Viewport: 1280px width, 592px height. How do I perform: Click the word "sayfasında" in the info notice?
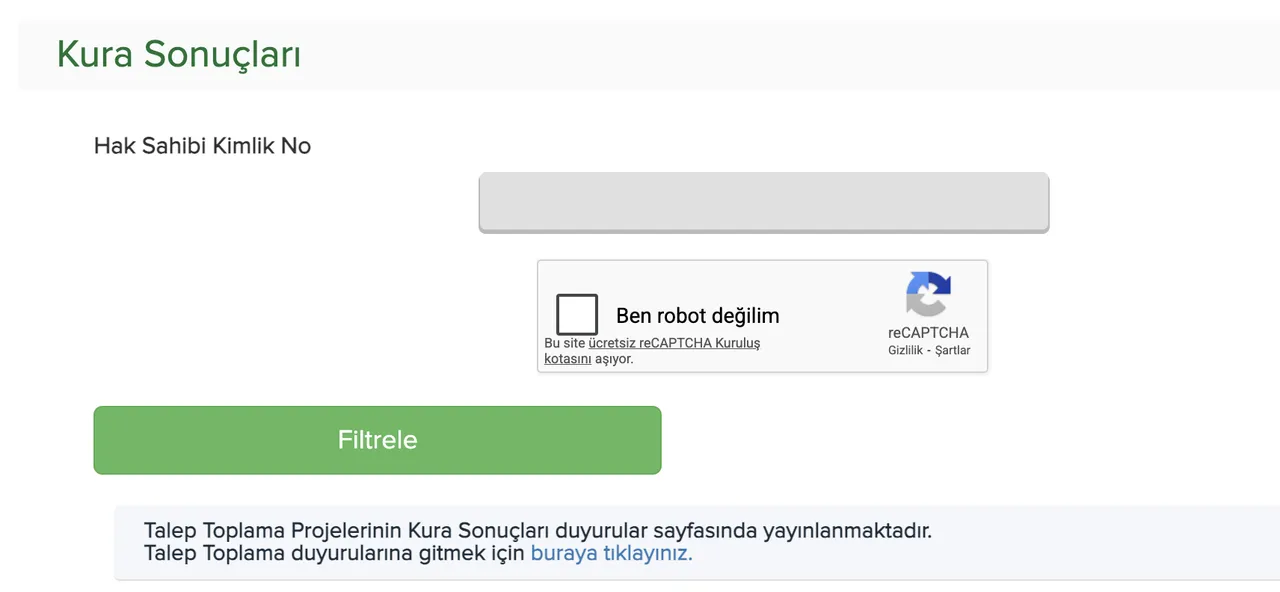[707, 530]
